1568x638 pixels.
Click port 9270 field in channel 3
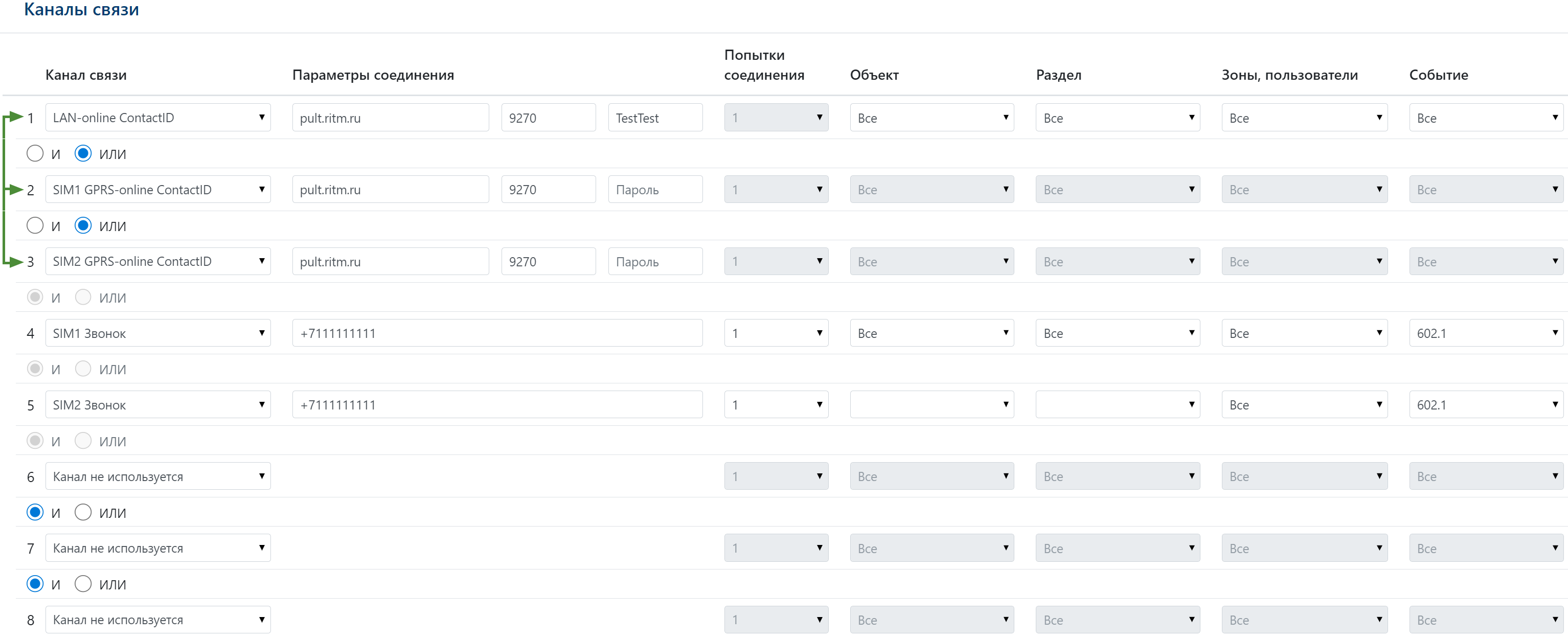548,261
